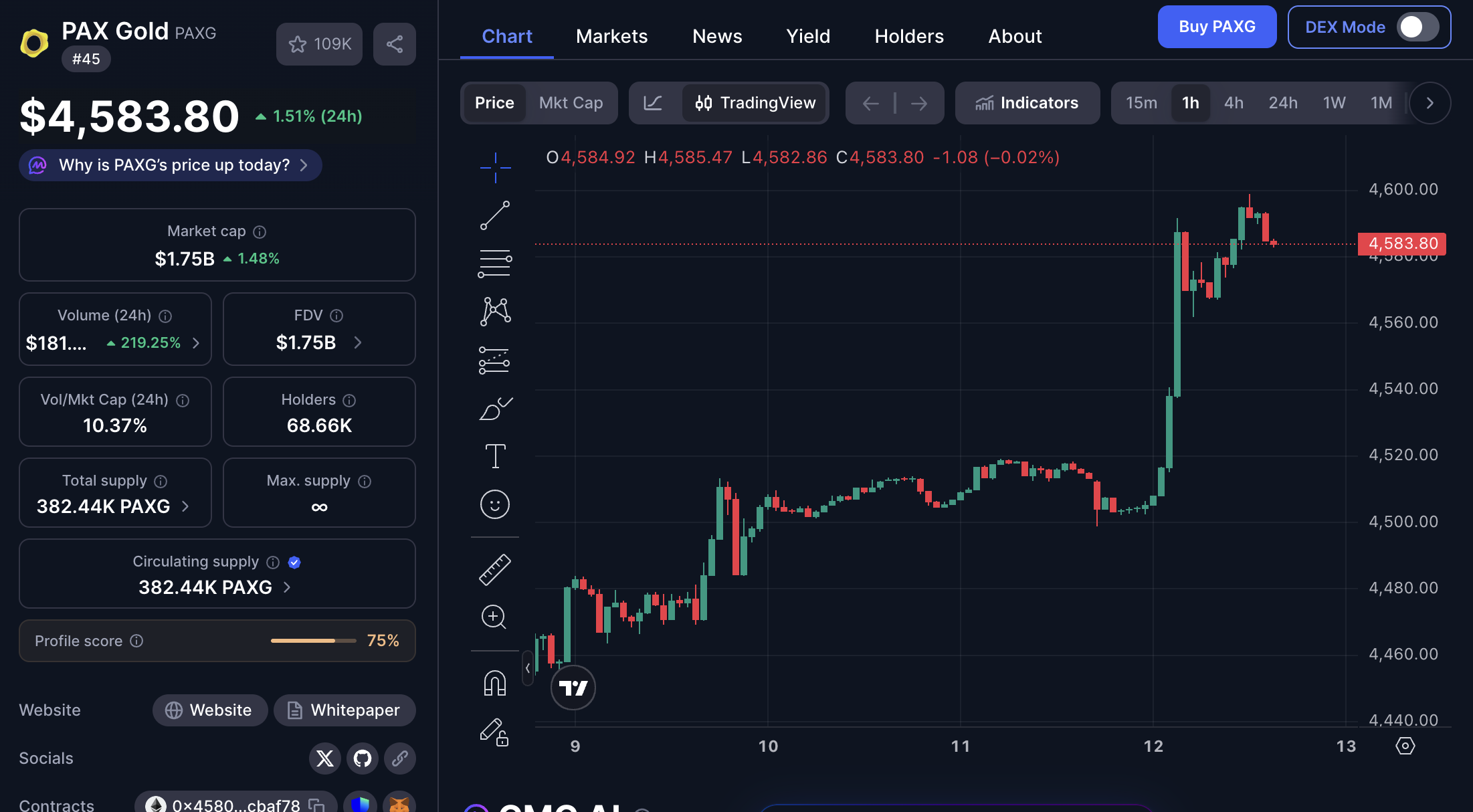Select the ruler measure tool

coord(495,570)
